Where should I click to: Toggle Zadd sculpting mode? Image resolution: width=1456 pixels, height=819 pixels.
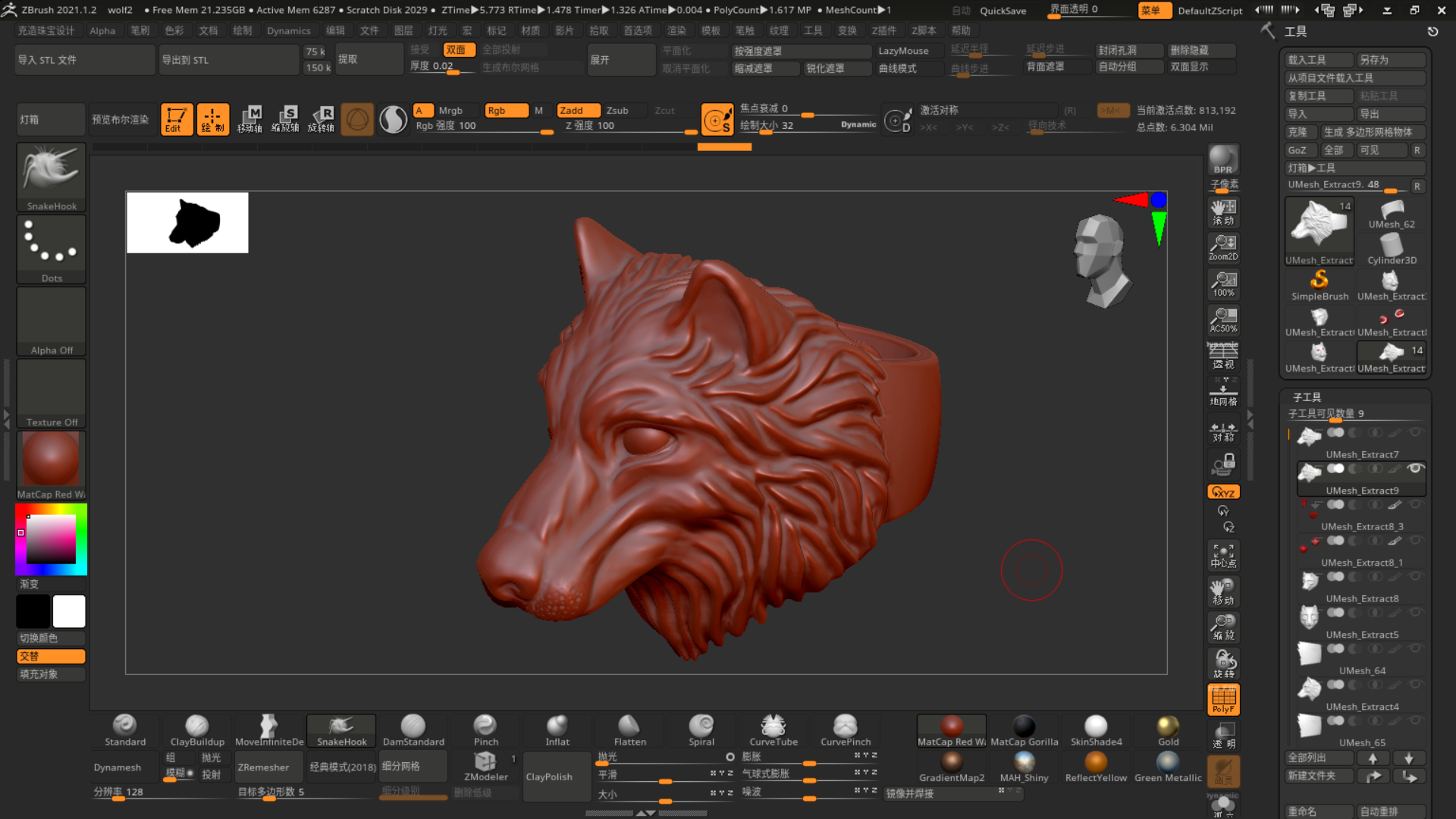[578, 110]
